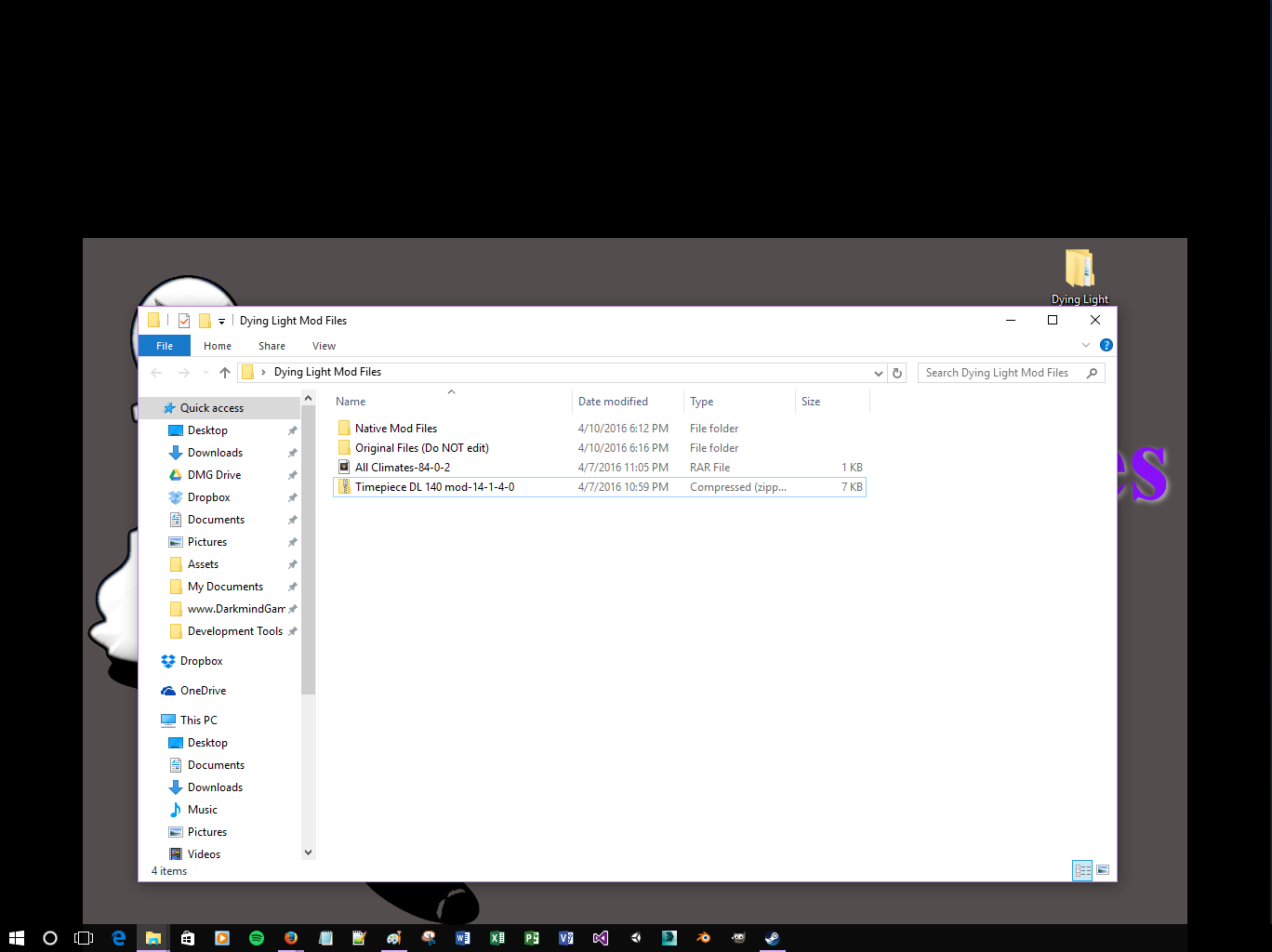This screenshot has height=952, width=1272.
Task: Open the Customize Quick Access Toolbar dropdown
Action: tap(221, 322)
